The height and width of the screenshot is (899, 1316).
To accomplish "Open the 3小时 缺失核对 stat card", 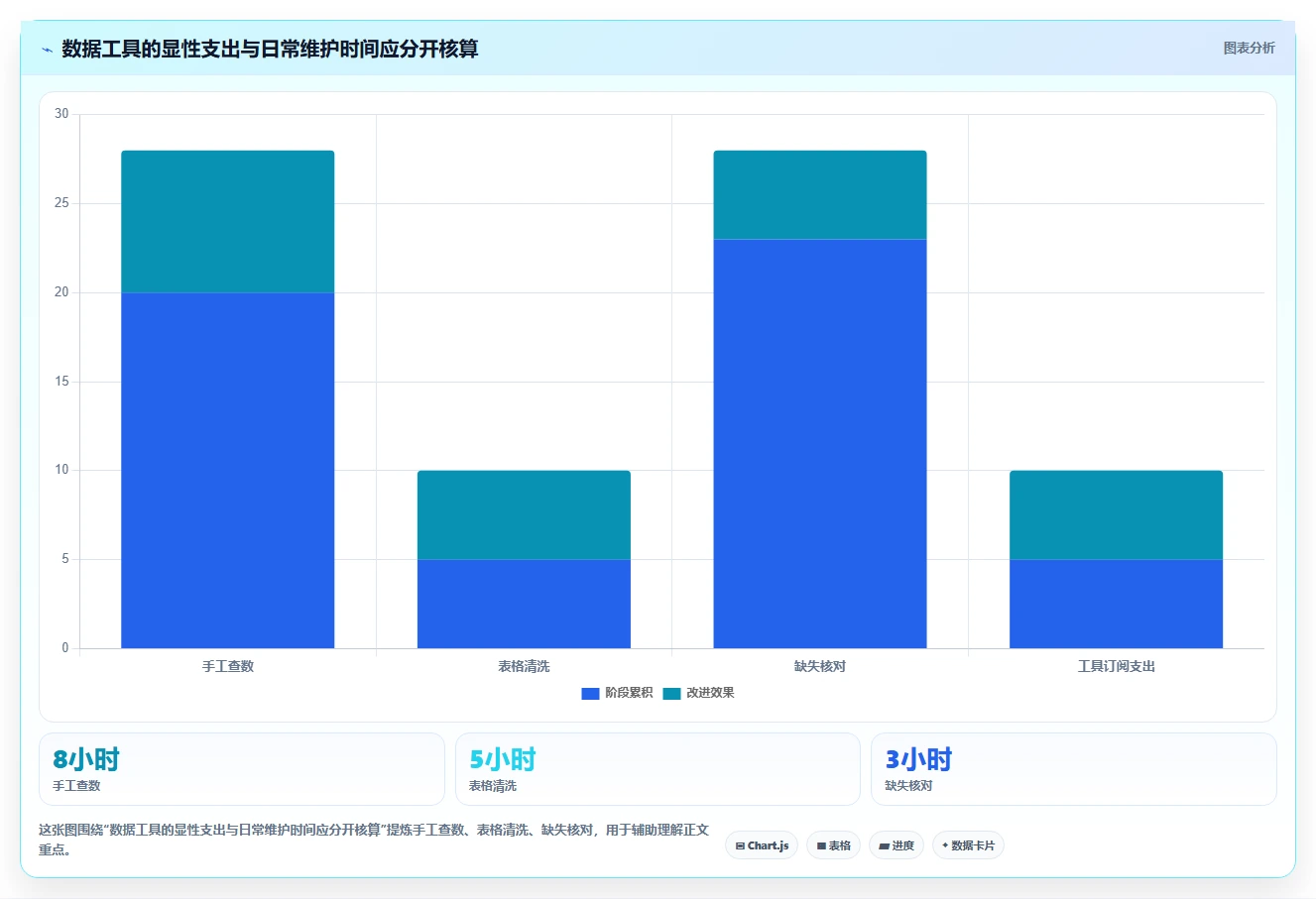I will coord(1073,769).
